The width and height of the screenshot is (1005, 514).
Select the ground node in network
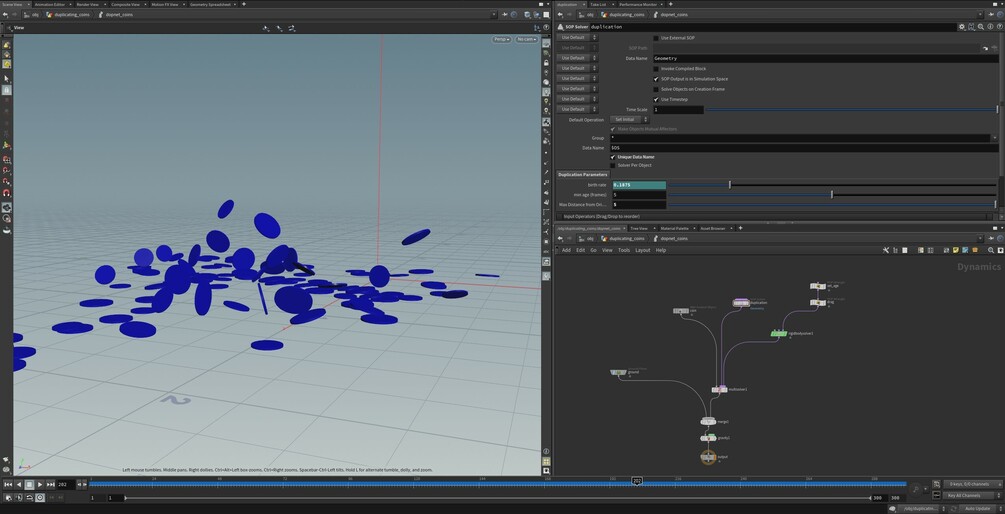point(618,372)
